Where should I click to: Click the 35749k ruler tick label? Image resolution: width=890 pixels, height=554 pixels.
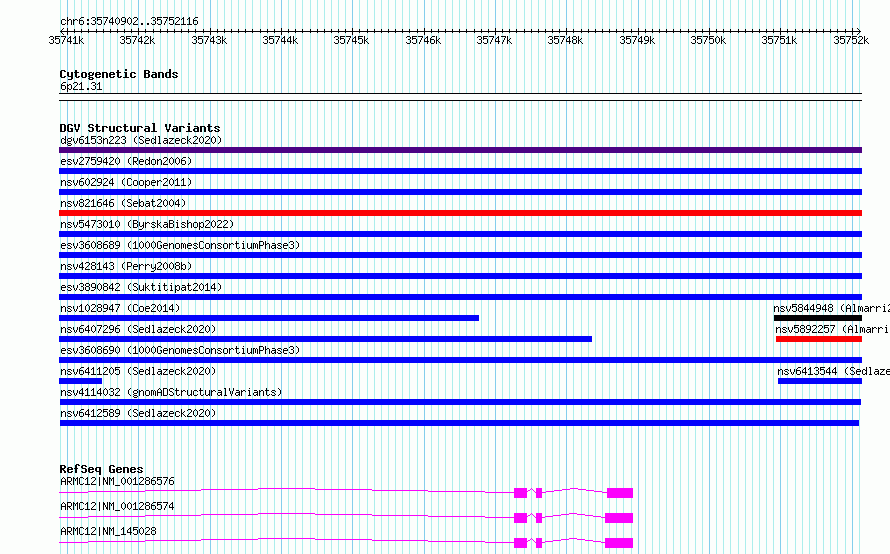click(x=637, y=40)
